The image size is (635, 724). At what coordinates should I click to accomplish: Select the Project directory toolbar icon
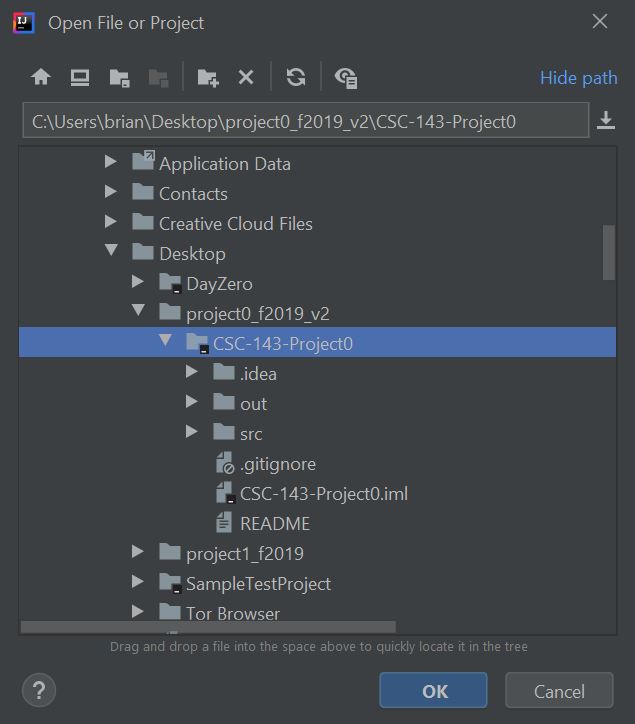(119, 78)
